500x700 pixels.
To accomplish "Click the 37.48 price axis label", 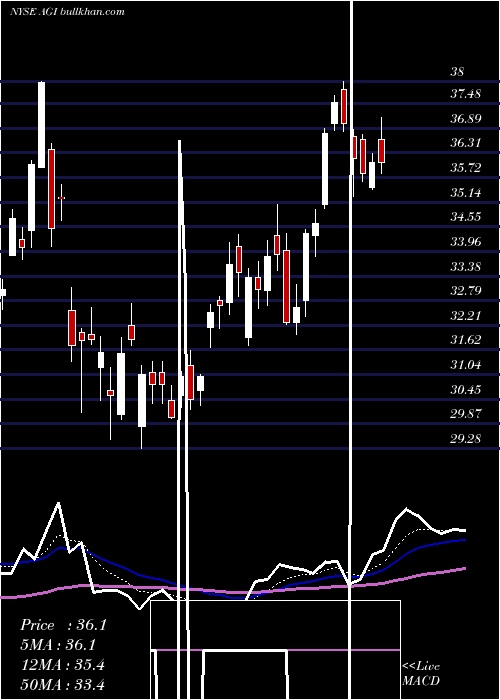I will pyautogui.click(x=466, y=94).
